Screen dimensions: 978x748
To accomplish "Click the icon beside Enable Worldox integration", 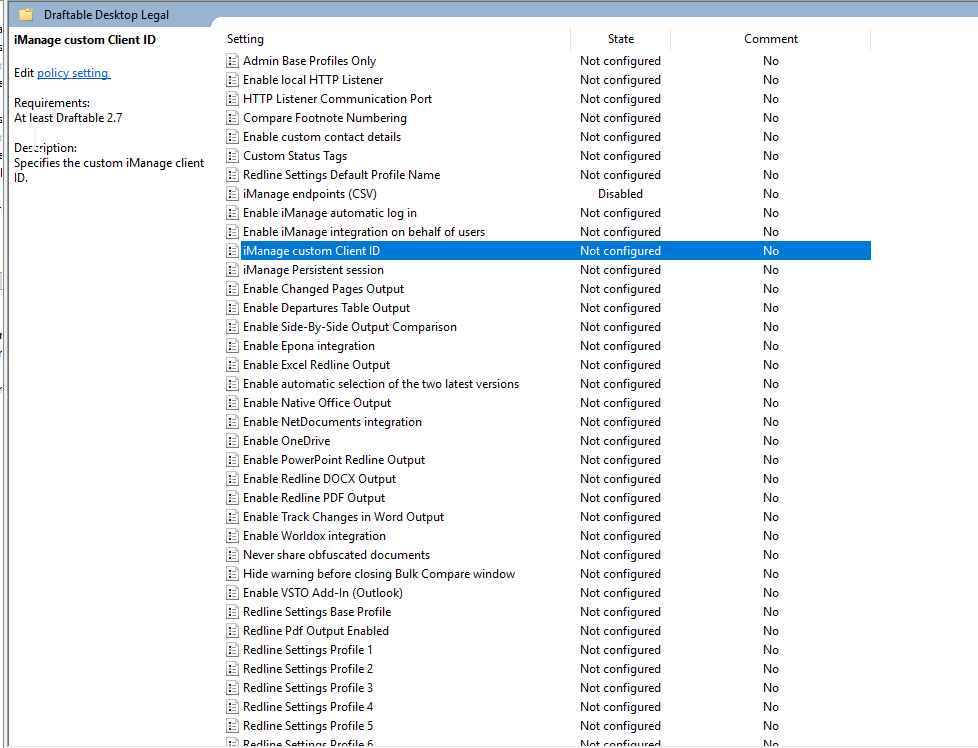I will pos(232,536).
